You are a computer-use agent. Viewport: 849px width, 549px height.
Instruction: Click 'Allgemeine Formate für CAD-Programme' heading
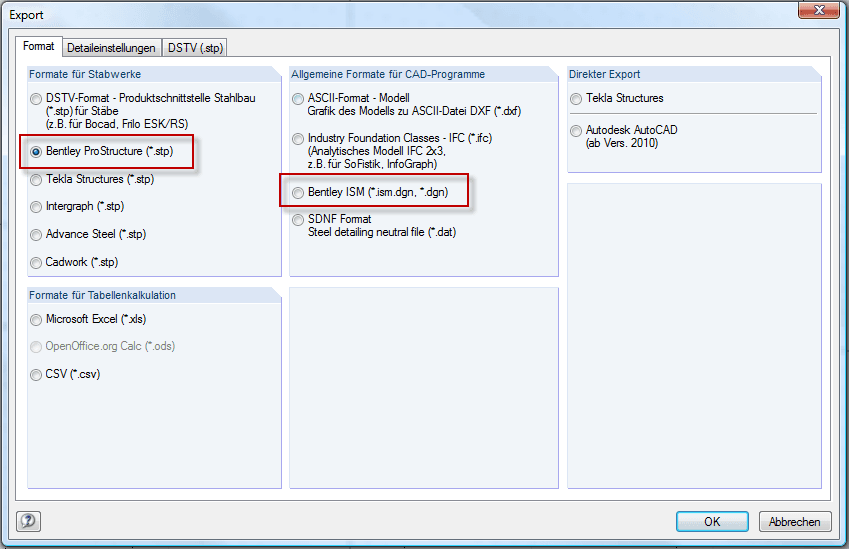[388, 74]
